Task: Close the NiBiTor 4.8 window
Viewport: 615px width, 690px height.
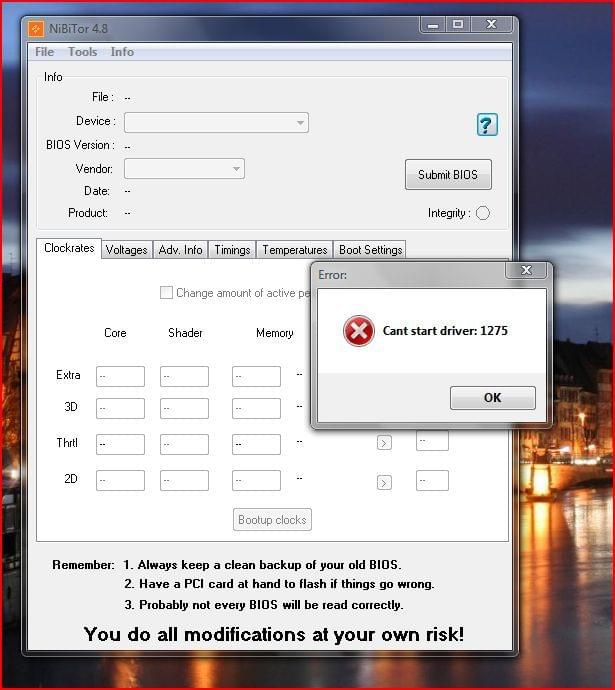Action: coord(491,25)
